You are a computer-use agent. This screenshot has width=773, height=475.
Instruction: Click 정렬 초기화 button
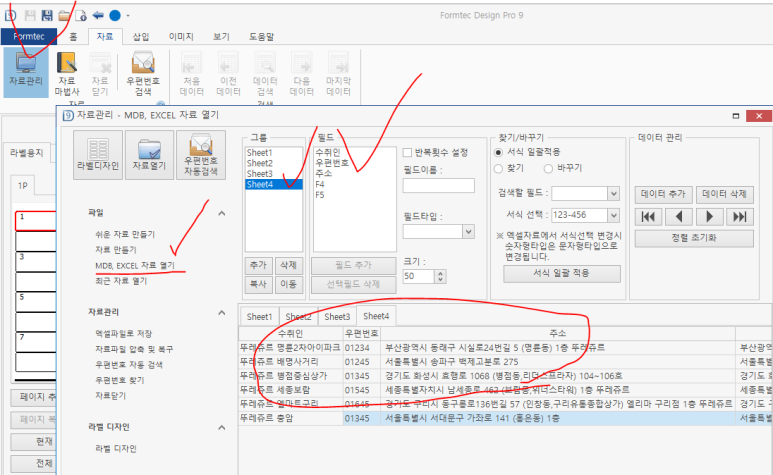click(x=694, y=238)
